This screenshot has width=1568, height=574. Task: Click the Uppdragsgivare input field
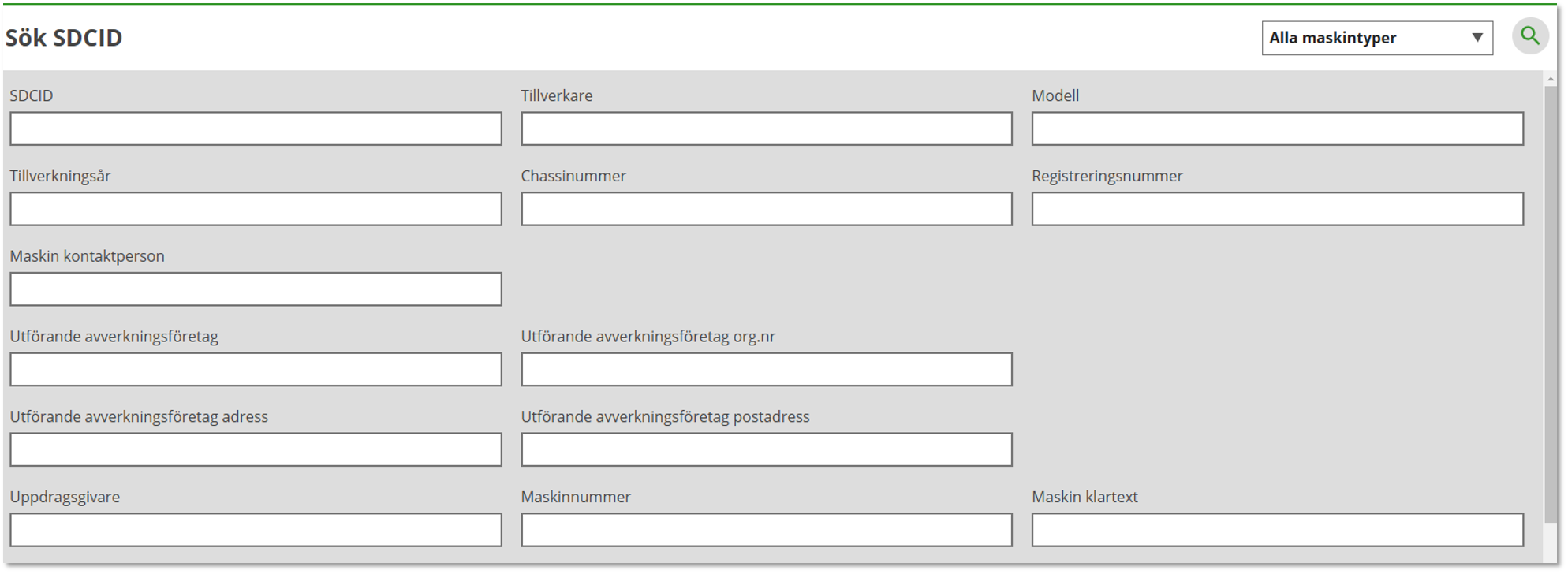click(256, 530)
